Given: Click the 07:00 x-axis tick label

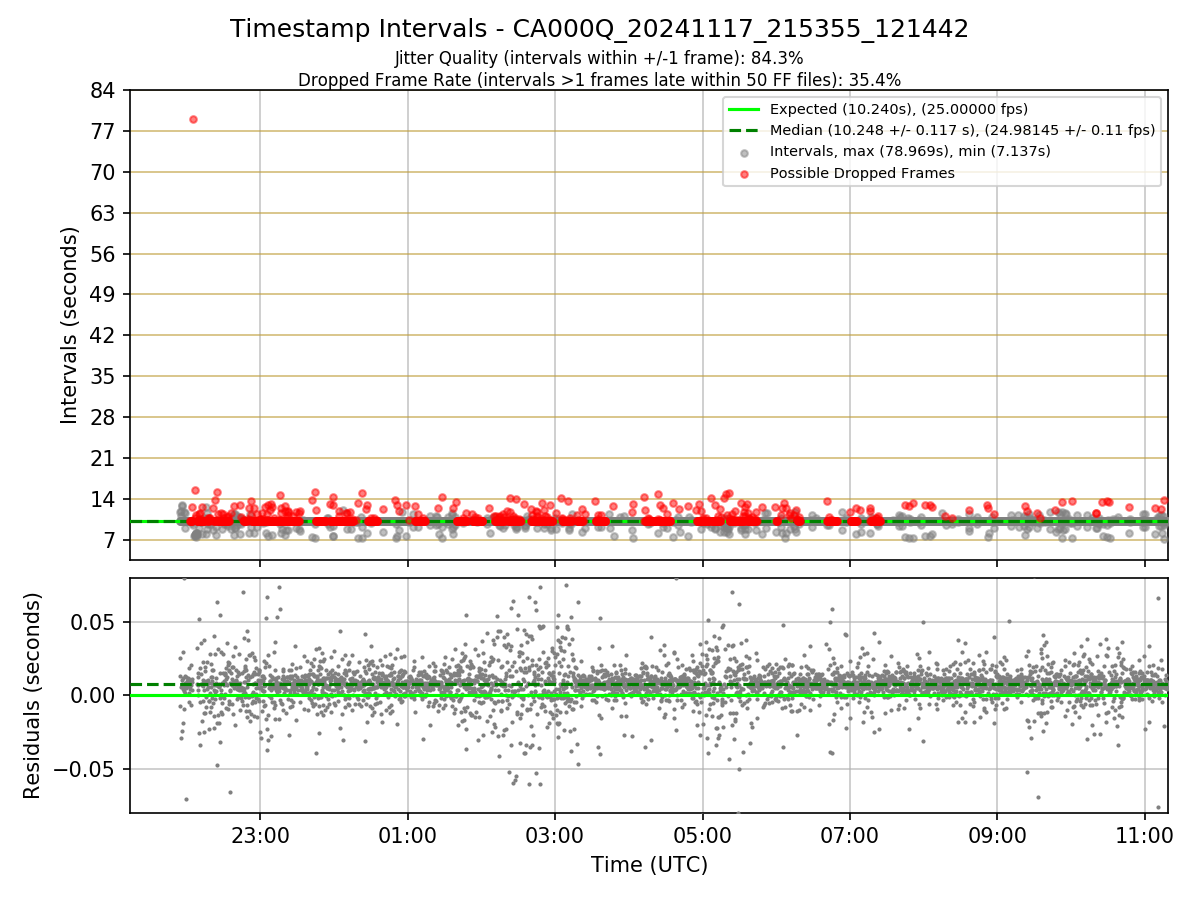Looking at the screenshot, I should 849,834.
